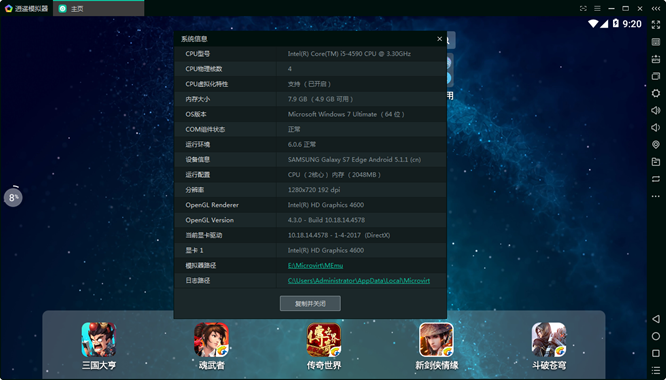Viewport: 666px width, 380px height.
Task: Click the 10.18.14.4578 - 1-4-2017 driver value
Action: tap(339, 235)
